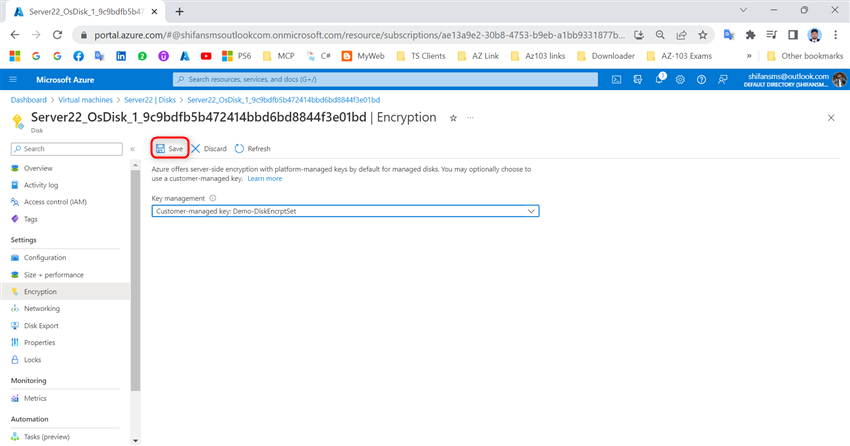Click the Learn more link
Screen dimensions: 850x446
(x=265, y=178)
